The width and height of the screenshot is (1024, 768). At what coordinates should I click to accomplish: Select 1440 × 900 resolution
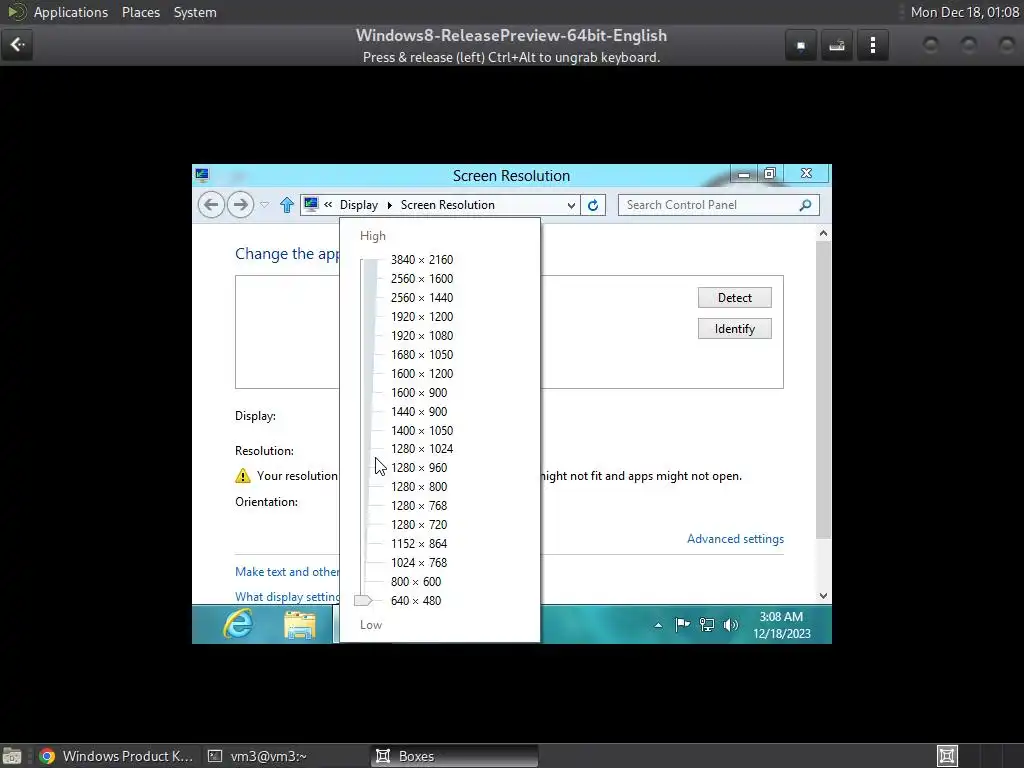pyautogui.click(x=419, y=411)
